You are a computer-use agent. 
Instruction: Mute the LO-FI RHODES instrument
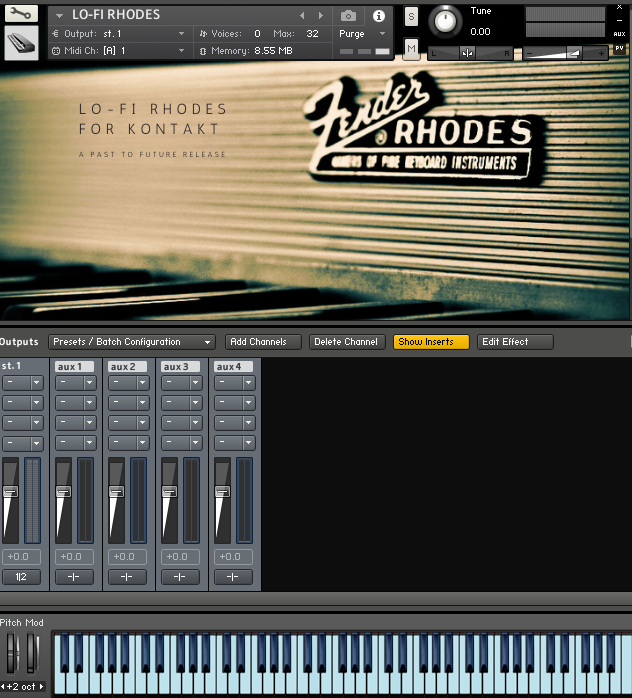coord(411,48)
